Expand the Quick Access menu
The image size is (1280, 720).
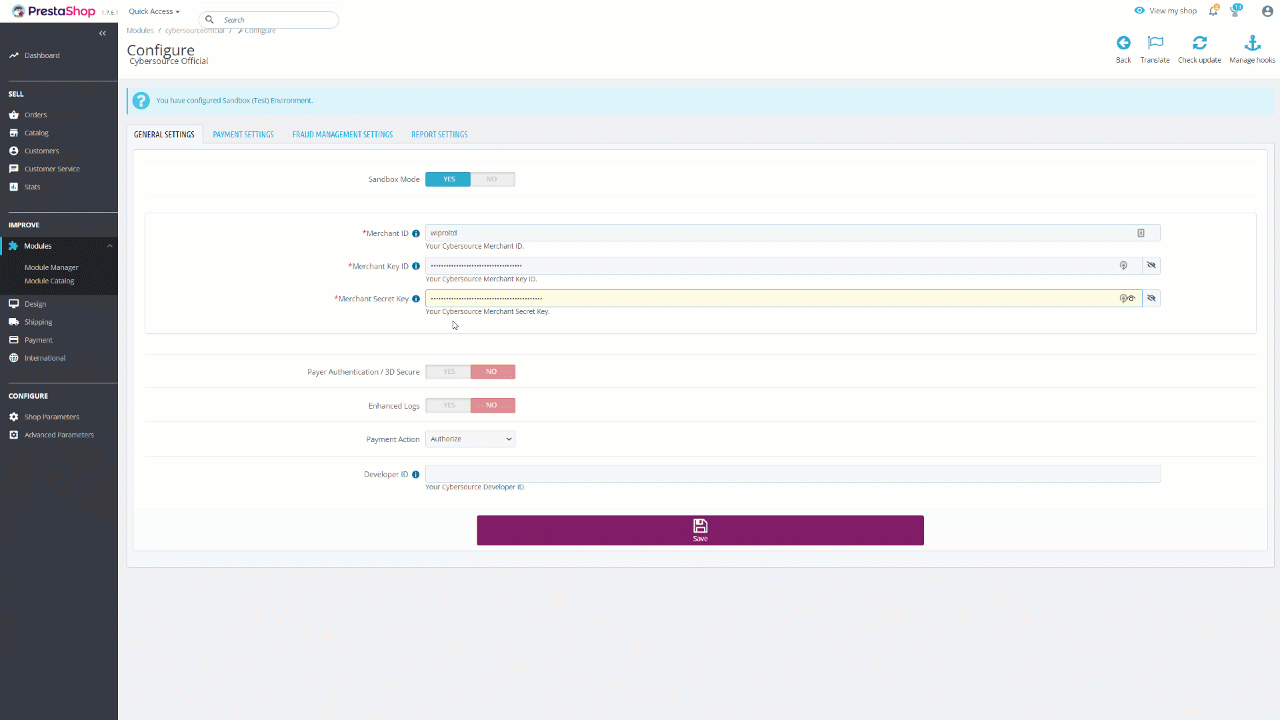coord(154,12)
